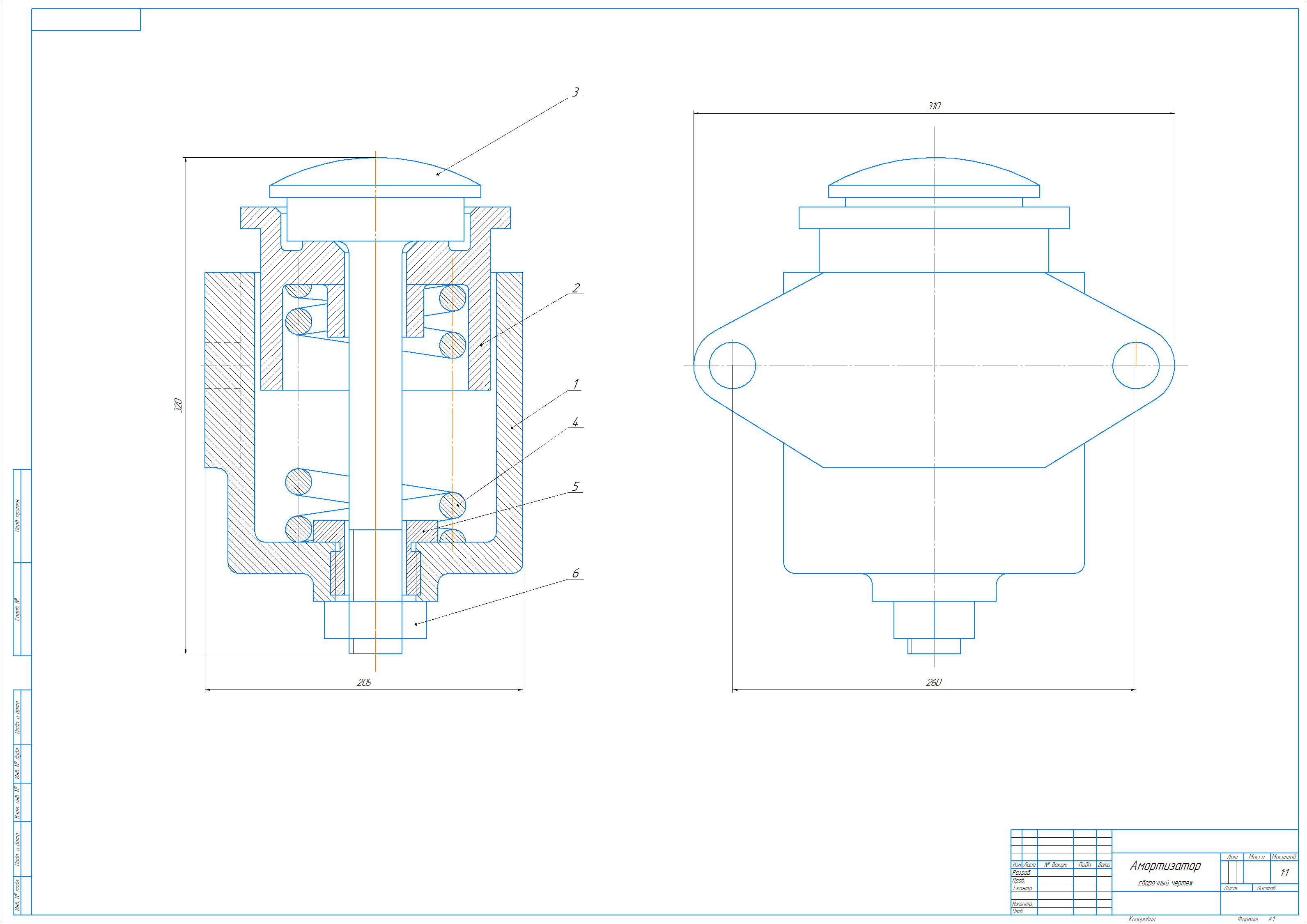Select part callout number 1
Screen dimensions: 1307x924
[x=576, y=384]
